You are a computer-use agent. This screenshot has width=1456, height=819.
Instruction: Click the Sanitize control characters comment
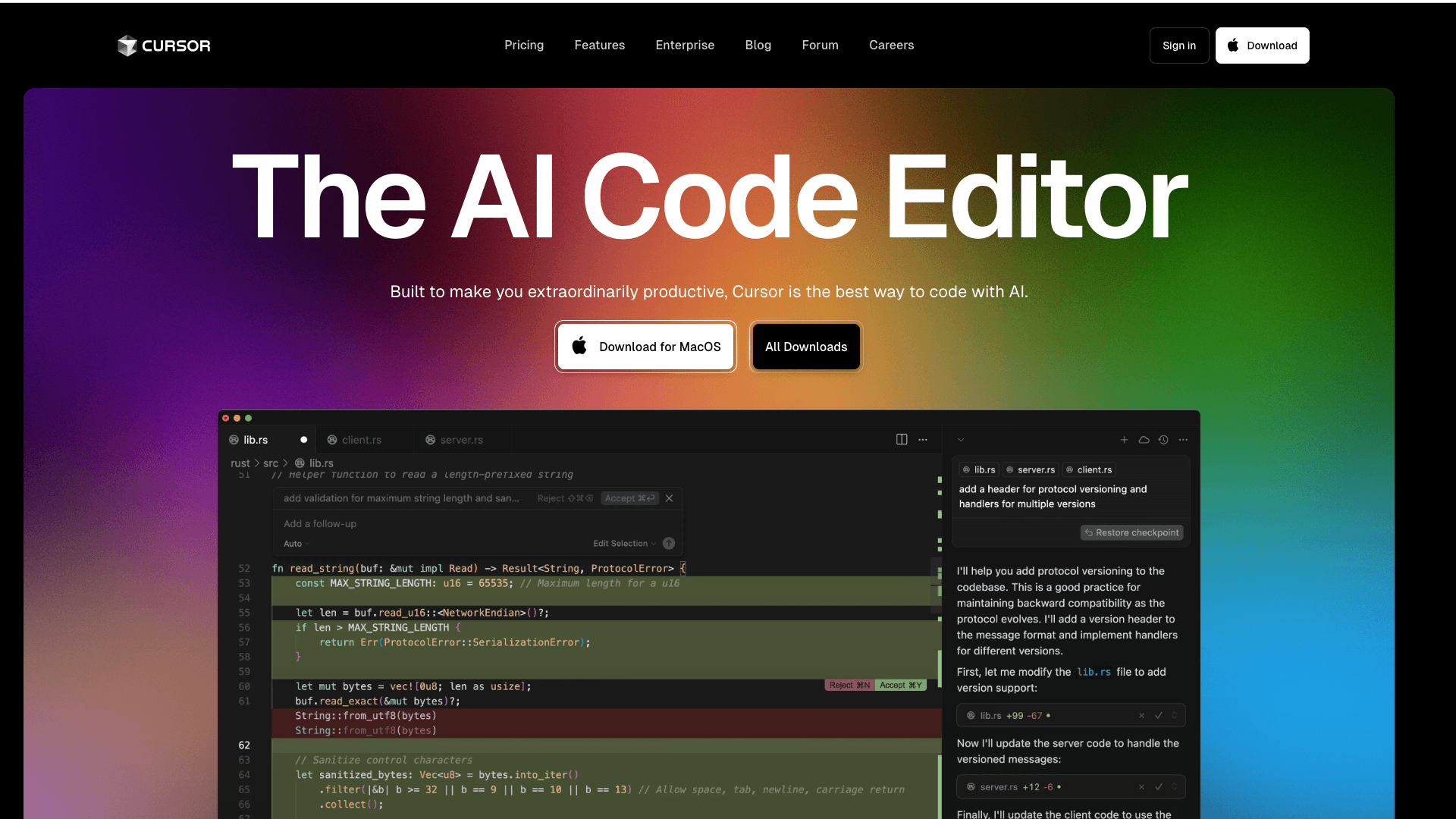click(x=384, y=760)
